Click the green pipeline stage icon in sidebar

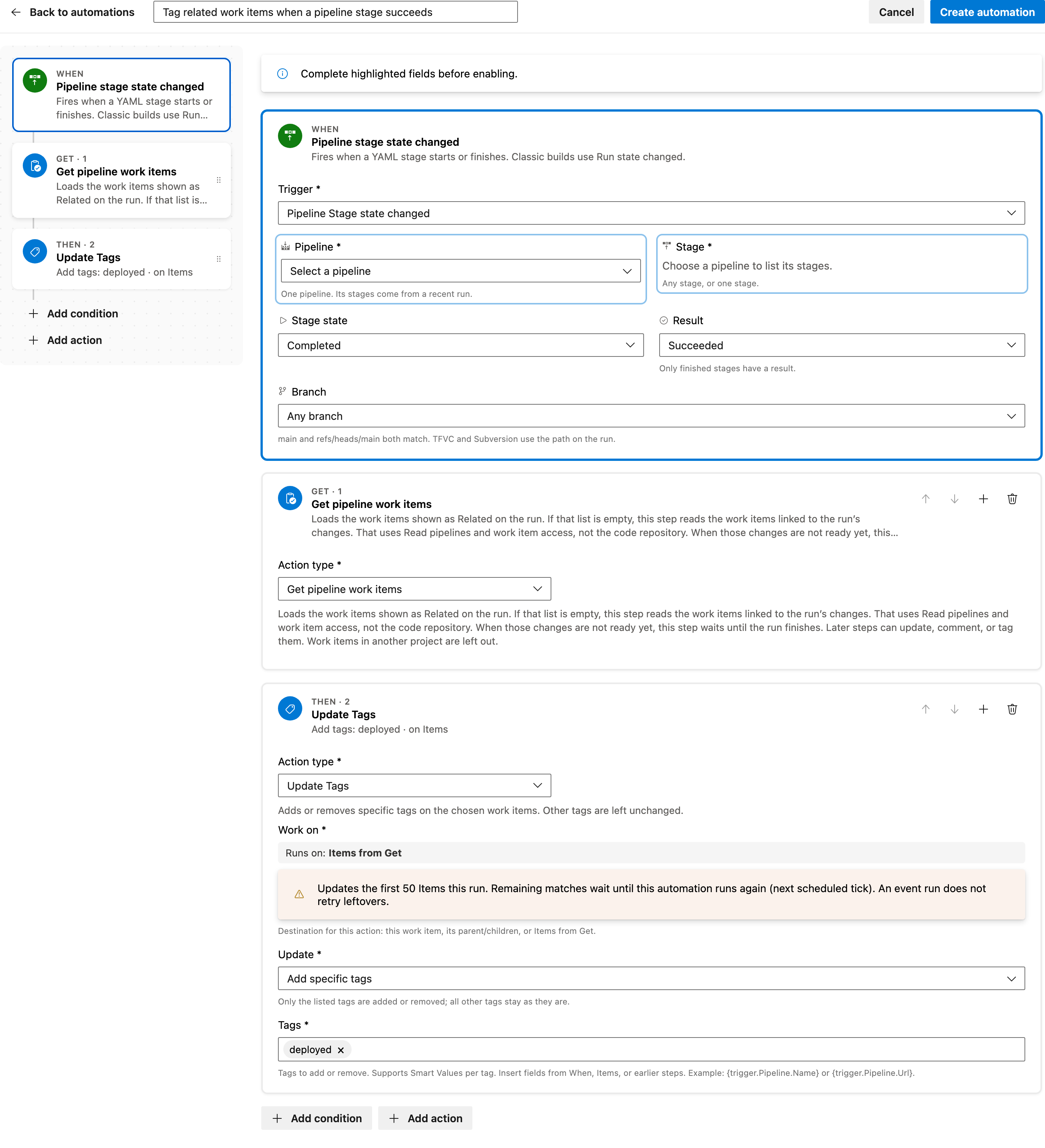(x=35, y=80)
